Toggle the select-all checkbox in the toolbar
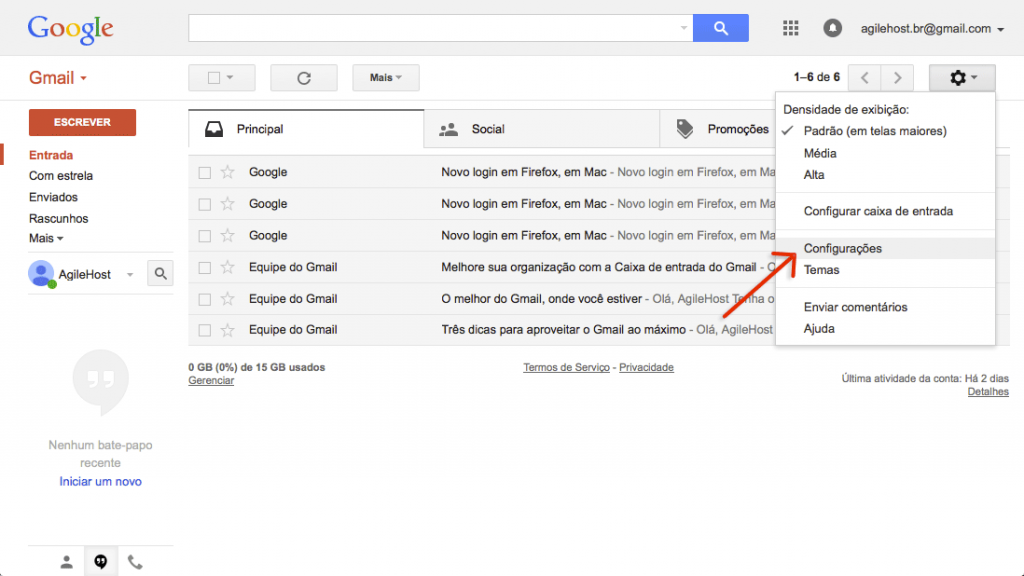Viewport: 1024px width, 576px height. click(214, 78)
